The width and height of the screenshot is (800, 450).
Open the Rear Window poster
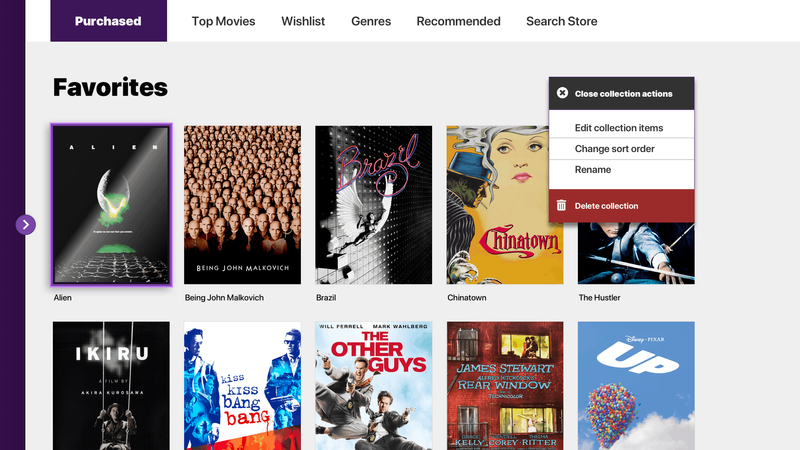pyautogui.click(x=505, y=386)
